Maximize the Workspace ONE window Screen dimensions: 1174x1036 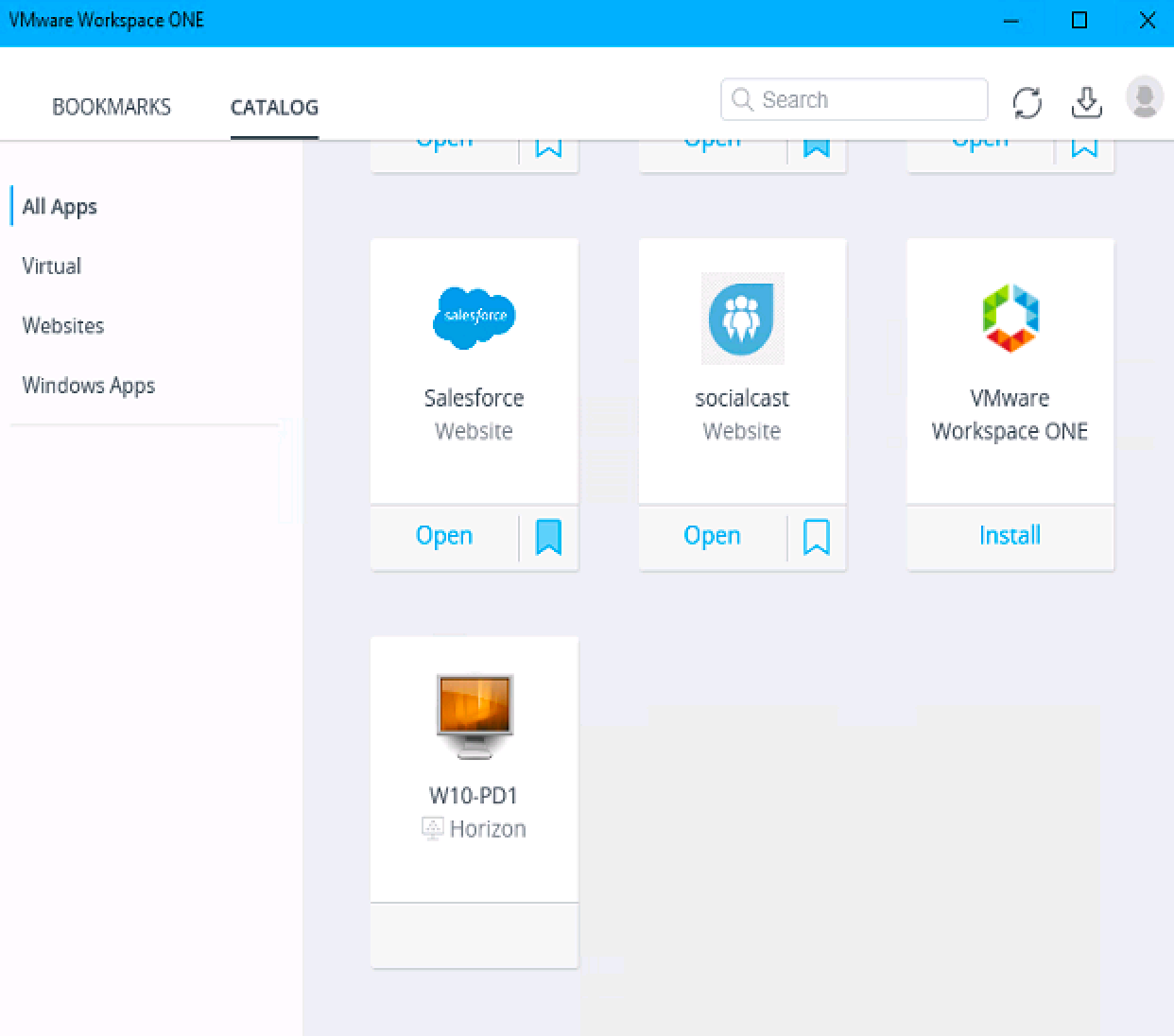point(1079,21)
